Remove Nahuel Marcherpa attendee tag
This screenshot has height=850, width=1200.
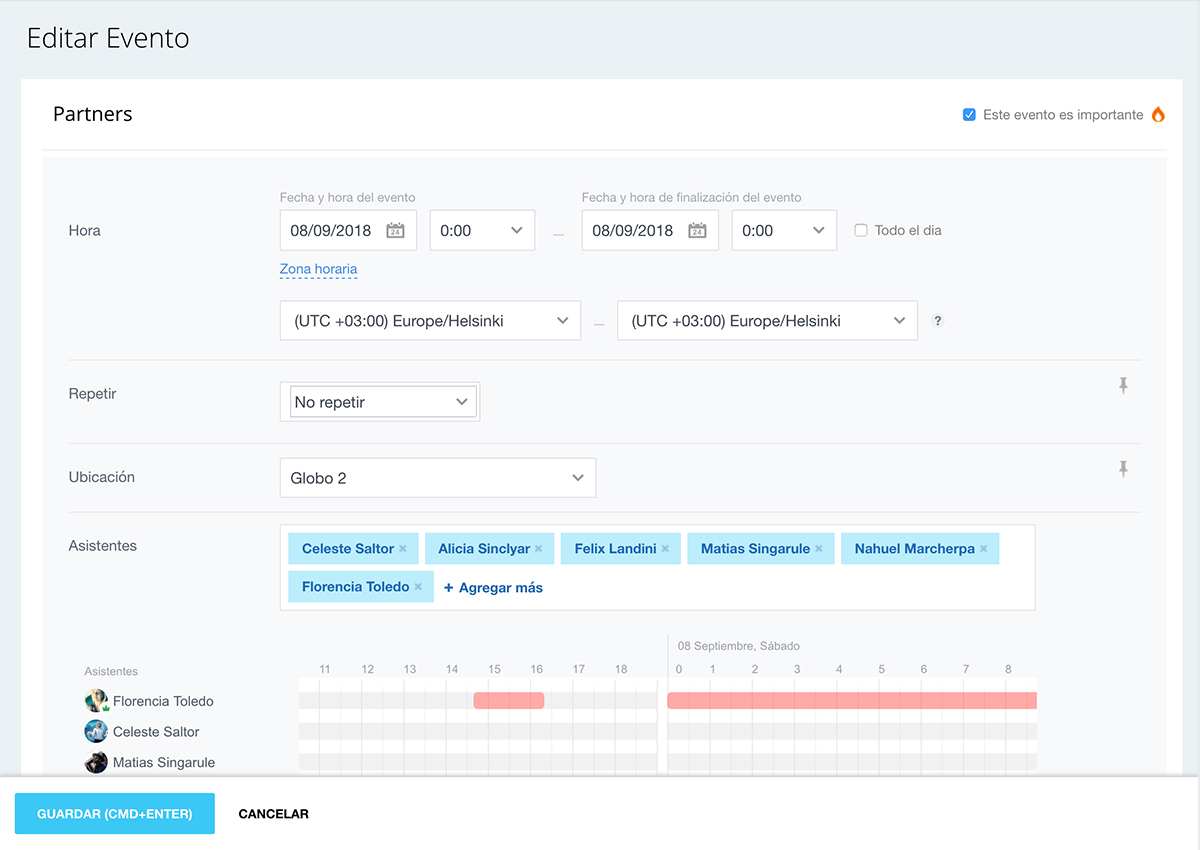983,549
